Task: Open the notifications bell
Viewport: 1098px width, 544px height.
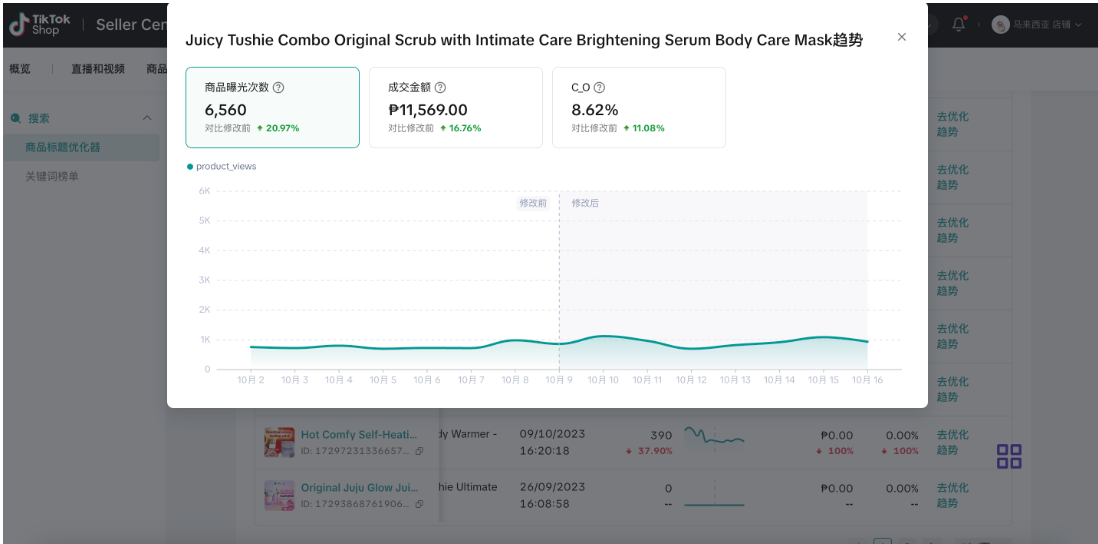Action: 959,24
